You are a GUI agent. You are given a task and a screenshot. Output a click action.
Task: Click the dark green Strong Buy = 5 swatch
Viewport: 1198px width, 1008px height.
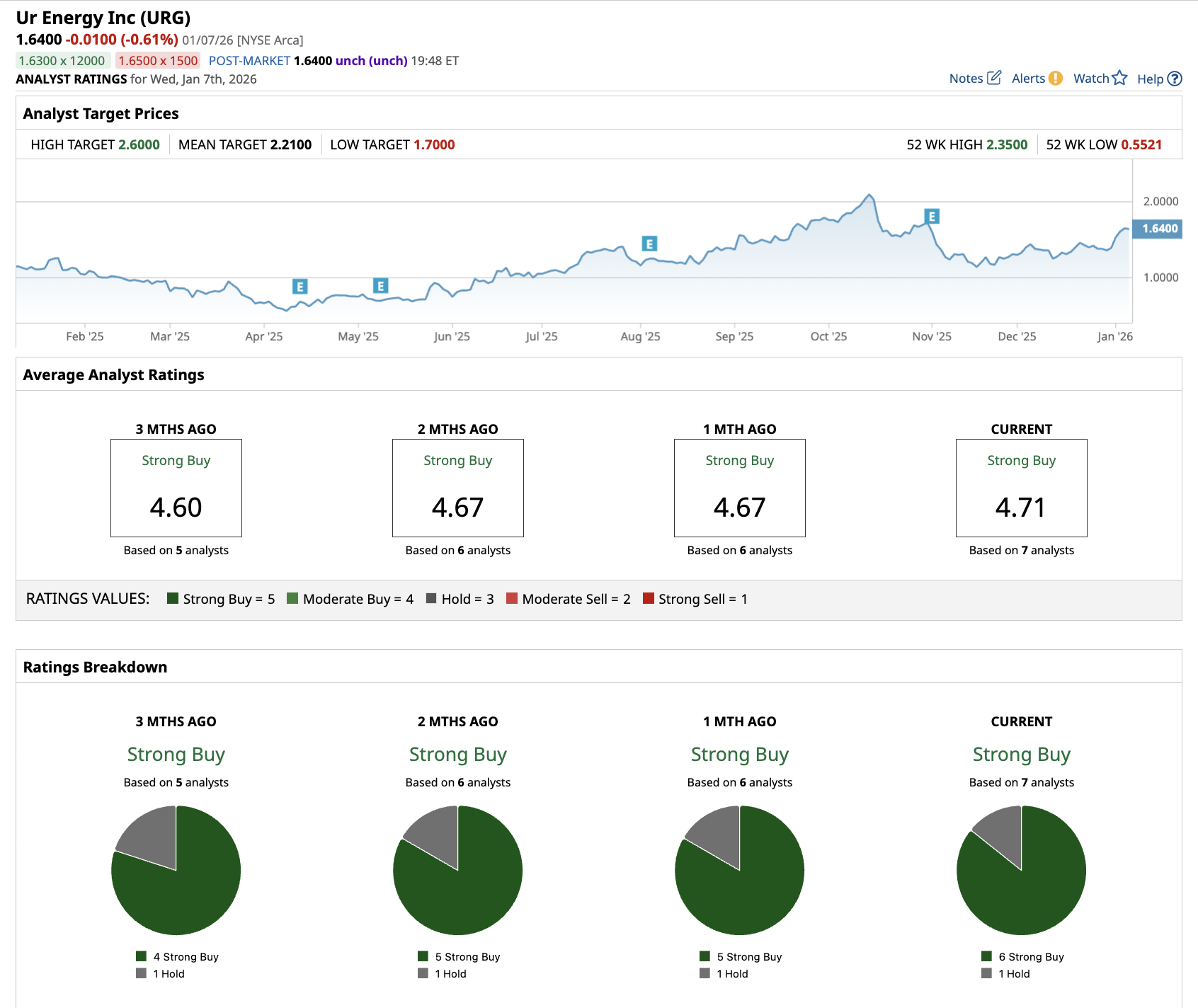pyautogui.click(x=173, y=598)
